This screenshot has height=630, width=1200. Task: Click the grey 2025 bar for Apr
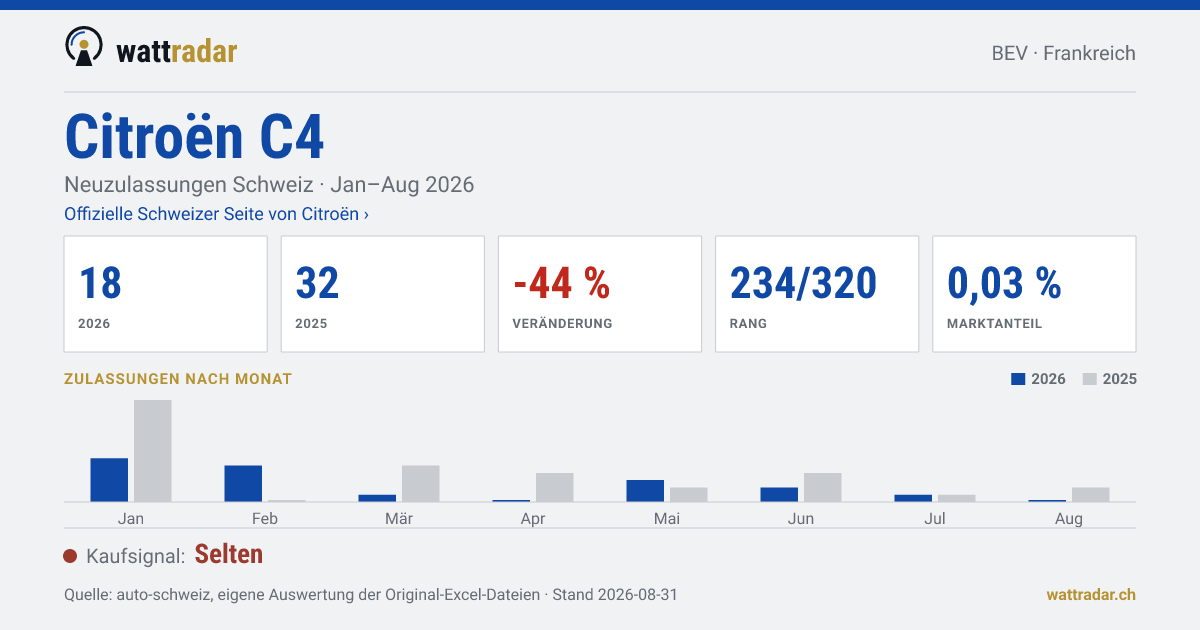tap(555, 487)
